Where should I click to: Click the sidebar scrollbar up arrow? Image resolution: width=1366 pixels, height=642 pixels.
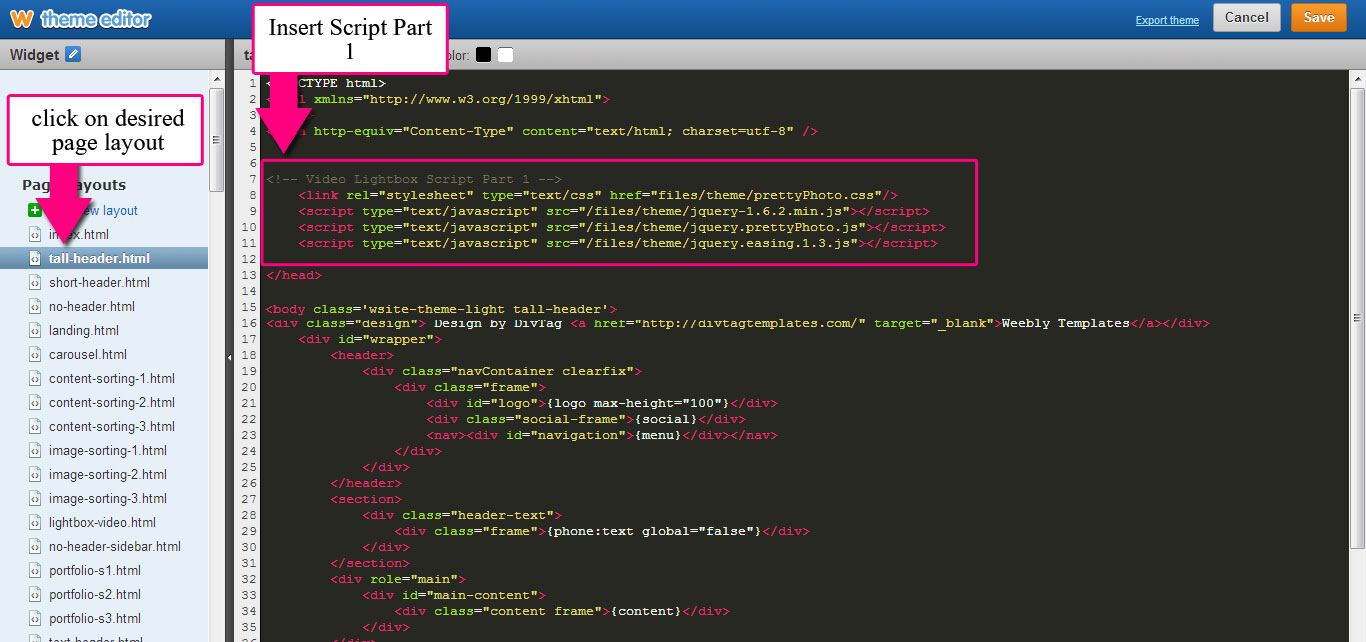[x=217, y=78]
